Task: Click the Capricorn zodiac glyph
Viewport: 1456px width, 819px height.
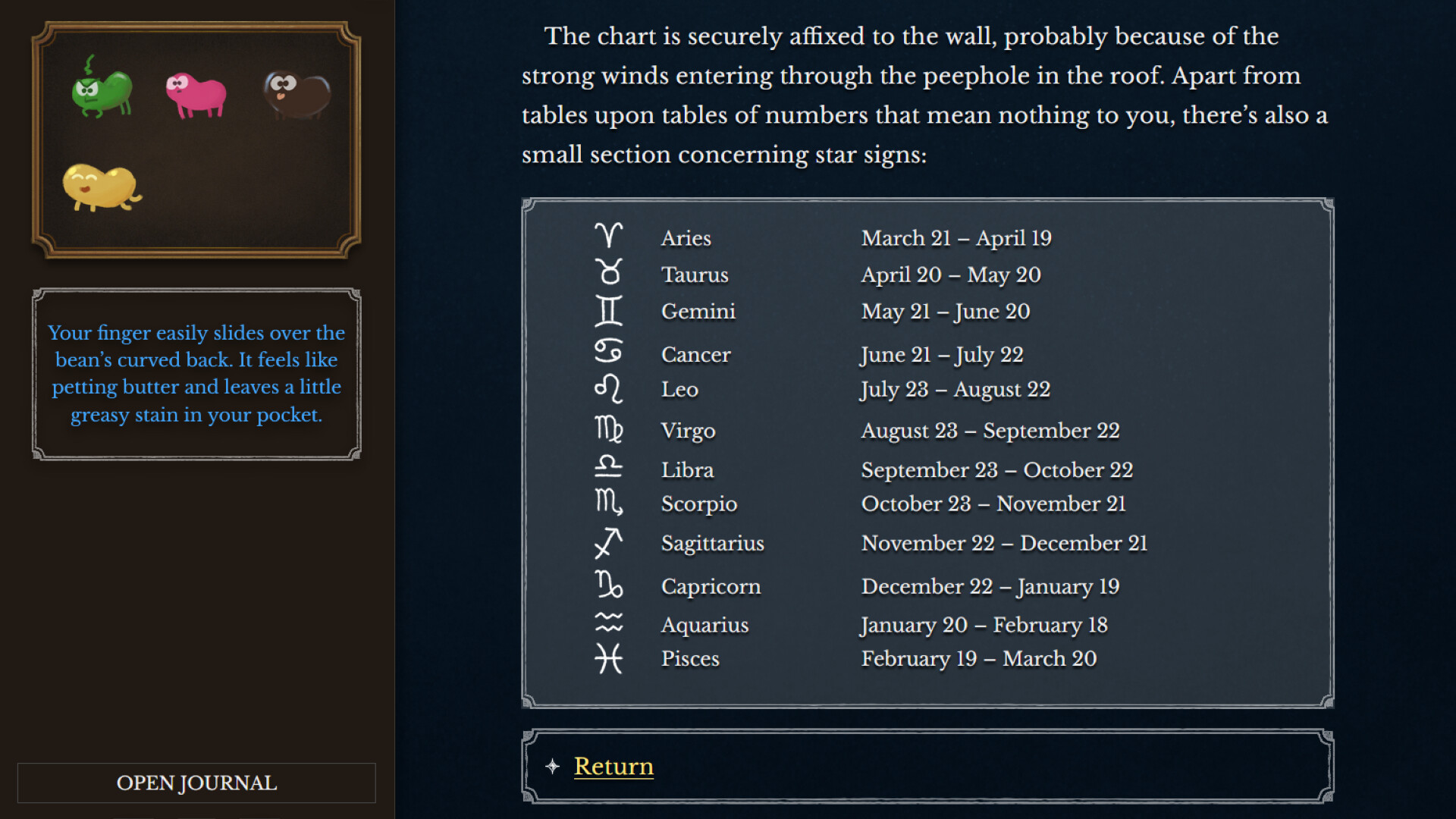Action: [x=608, y=585]
